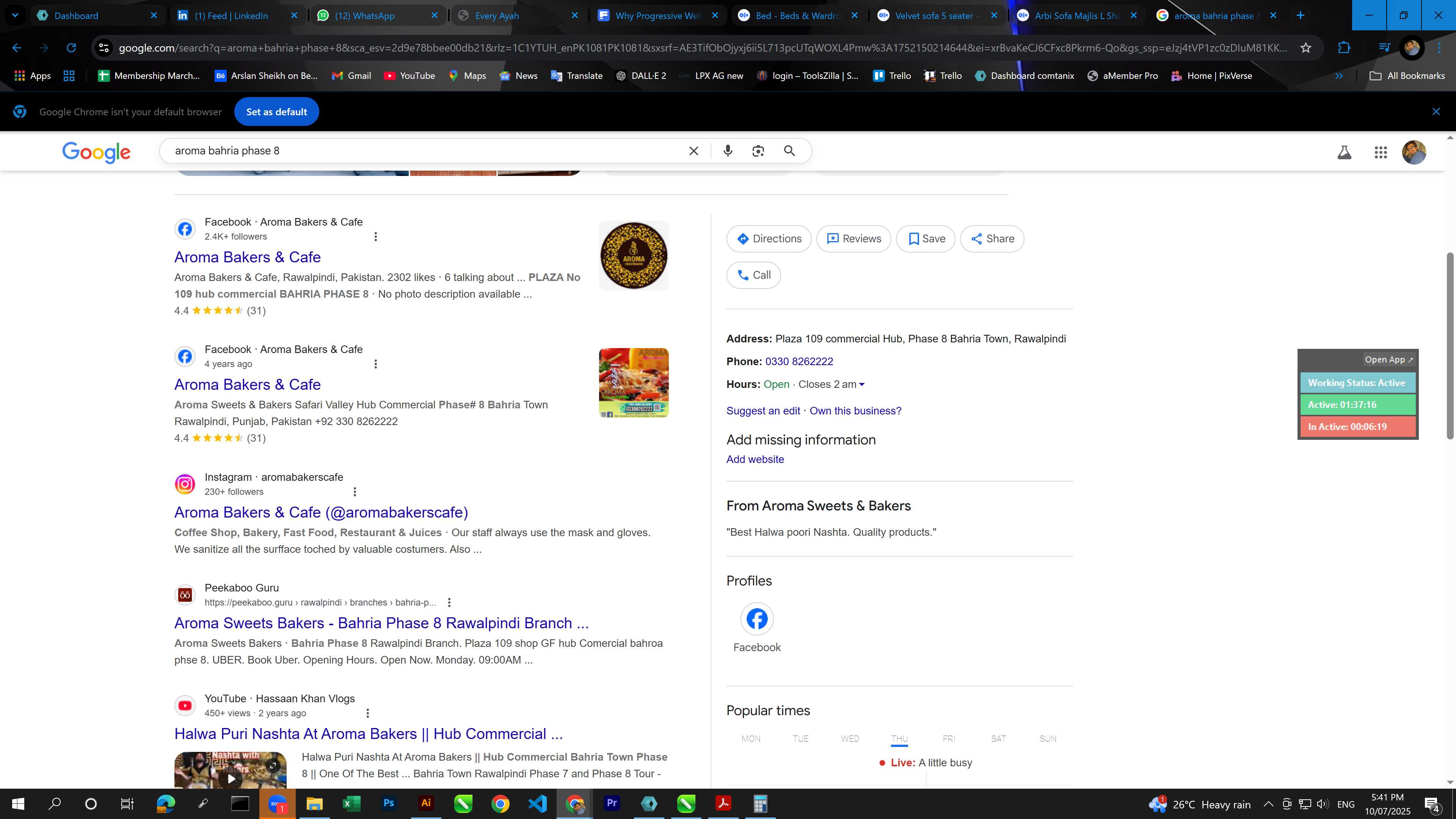The height and width of the screenshot is (819, 1456).
Task: Show more bookmarks chevron
Action: [x=1338, y=76]
